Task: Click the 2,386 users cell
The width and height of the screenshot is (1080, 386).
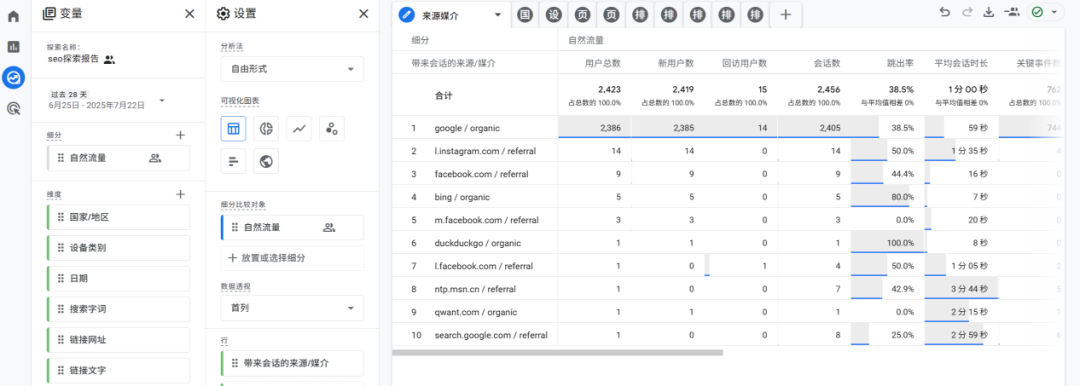Action: tap(594, 128)
